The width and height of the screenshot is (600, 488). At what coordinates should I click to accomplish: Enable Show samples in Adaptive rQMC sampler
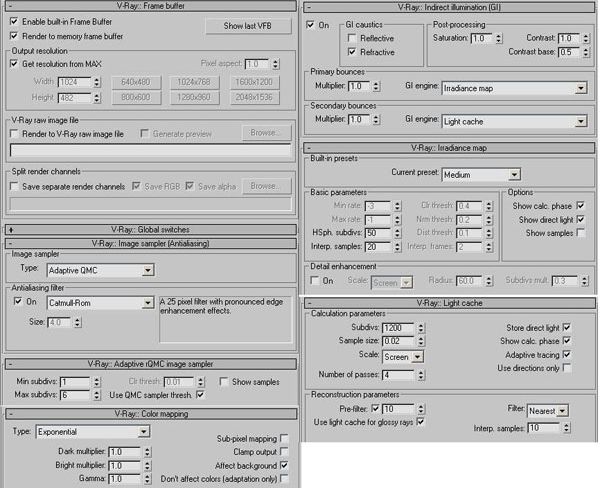pyautogui.click(x=224, y=382)
